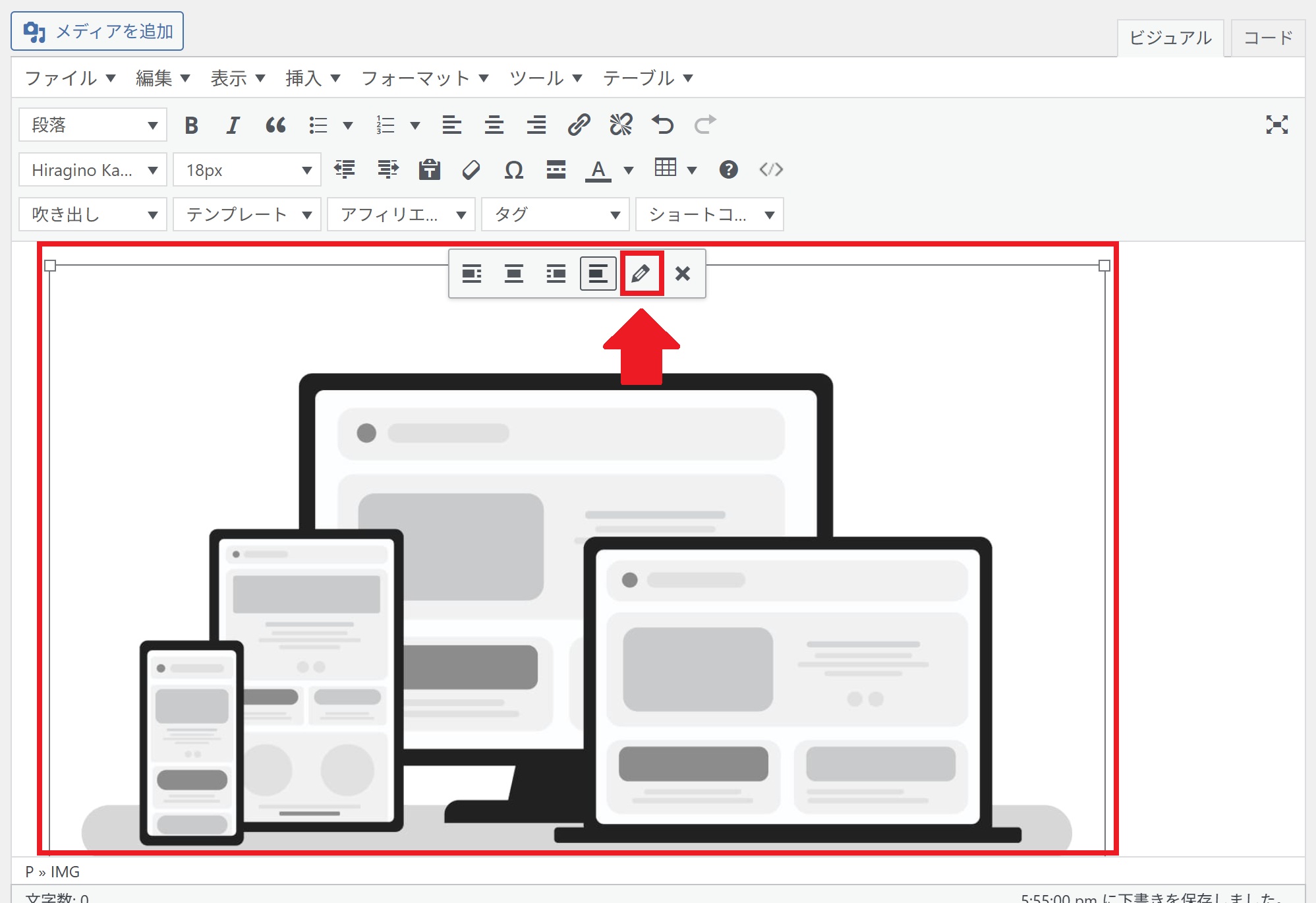The height and width of the screenshot is (903, 1316).
Task: Open text color picker arrow
Action: pos(629,170)
